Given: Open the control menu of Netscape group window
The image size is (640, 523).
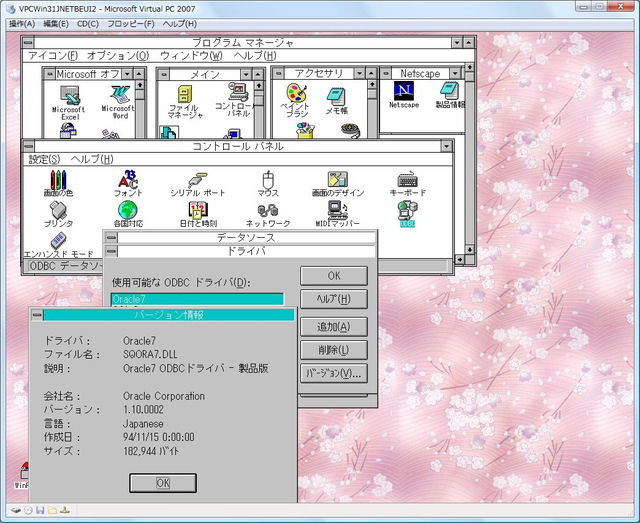Looking at the screenshot, I should (386, 73).
